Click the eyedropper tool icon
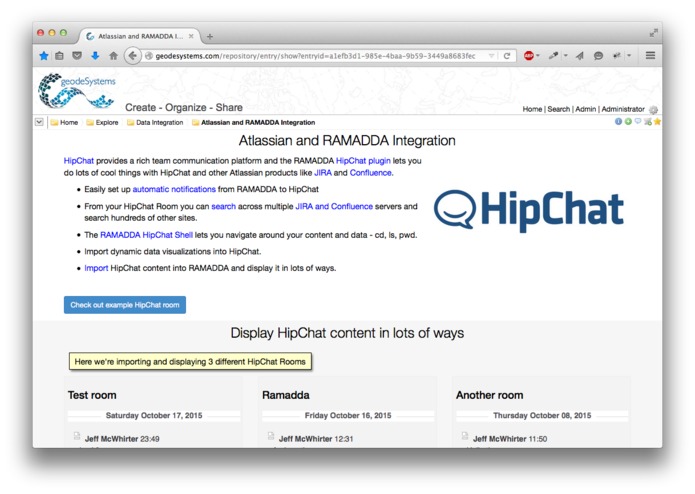695x494 pixels. (553, 56)
